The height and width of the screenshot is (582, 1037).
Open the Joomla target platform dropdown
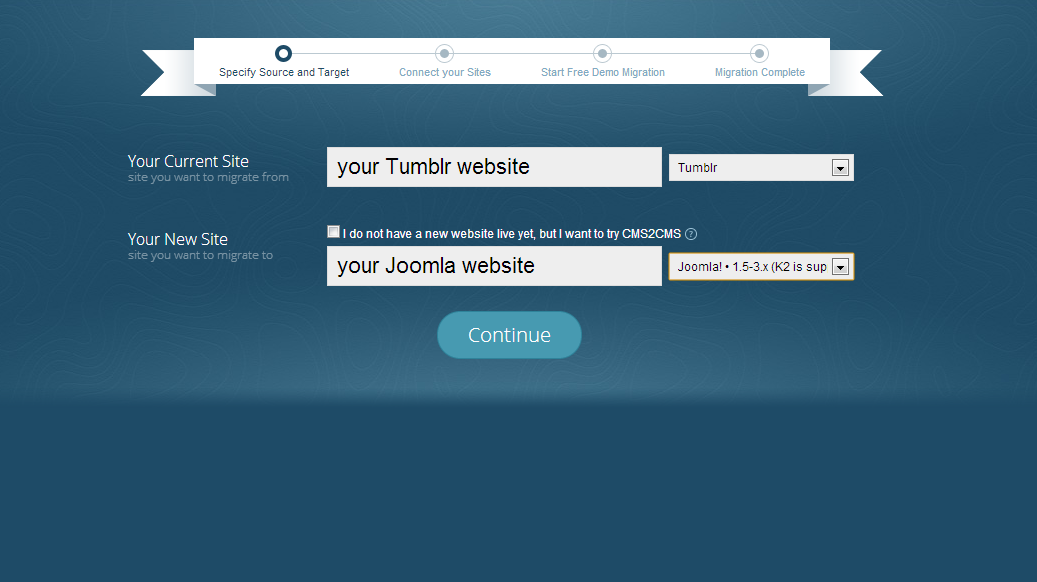coord(761,267)
